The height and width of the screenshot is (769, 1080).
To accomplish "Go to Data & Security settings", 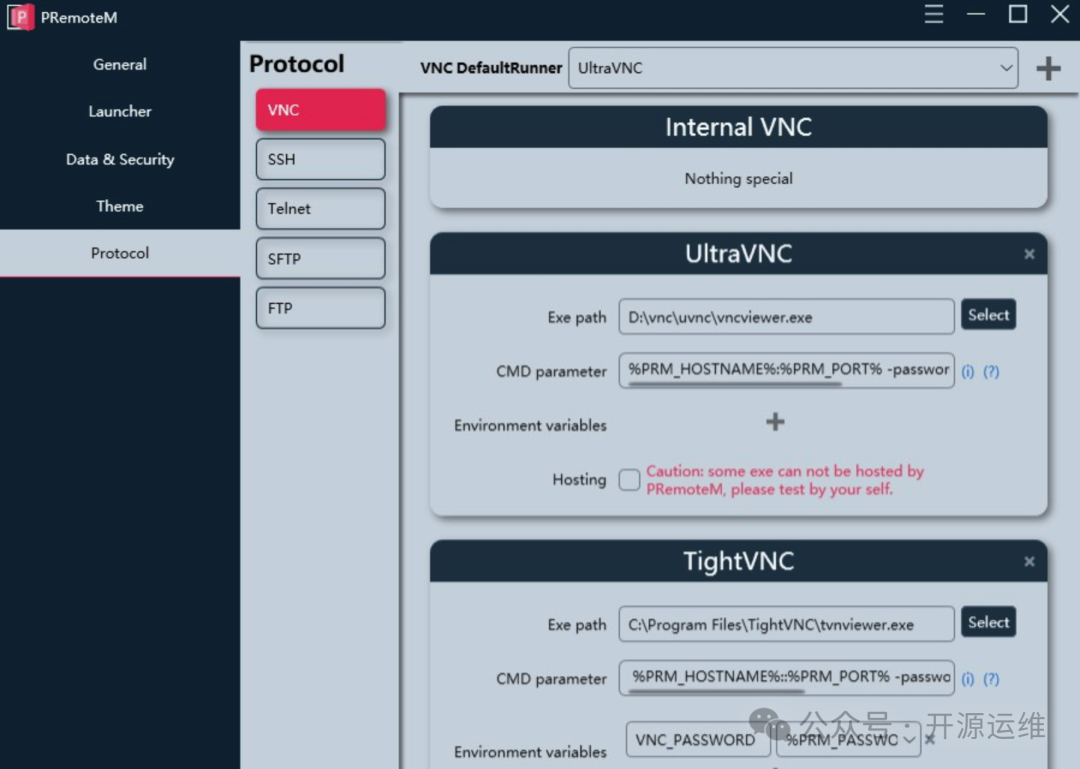I will [x=120, y=159].
